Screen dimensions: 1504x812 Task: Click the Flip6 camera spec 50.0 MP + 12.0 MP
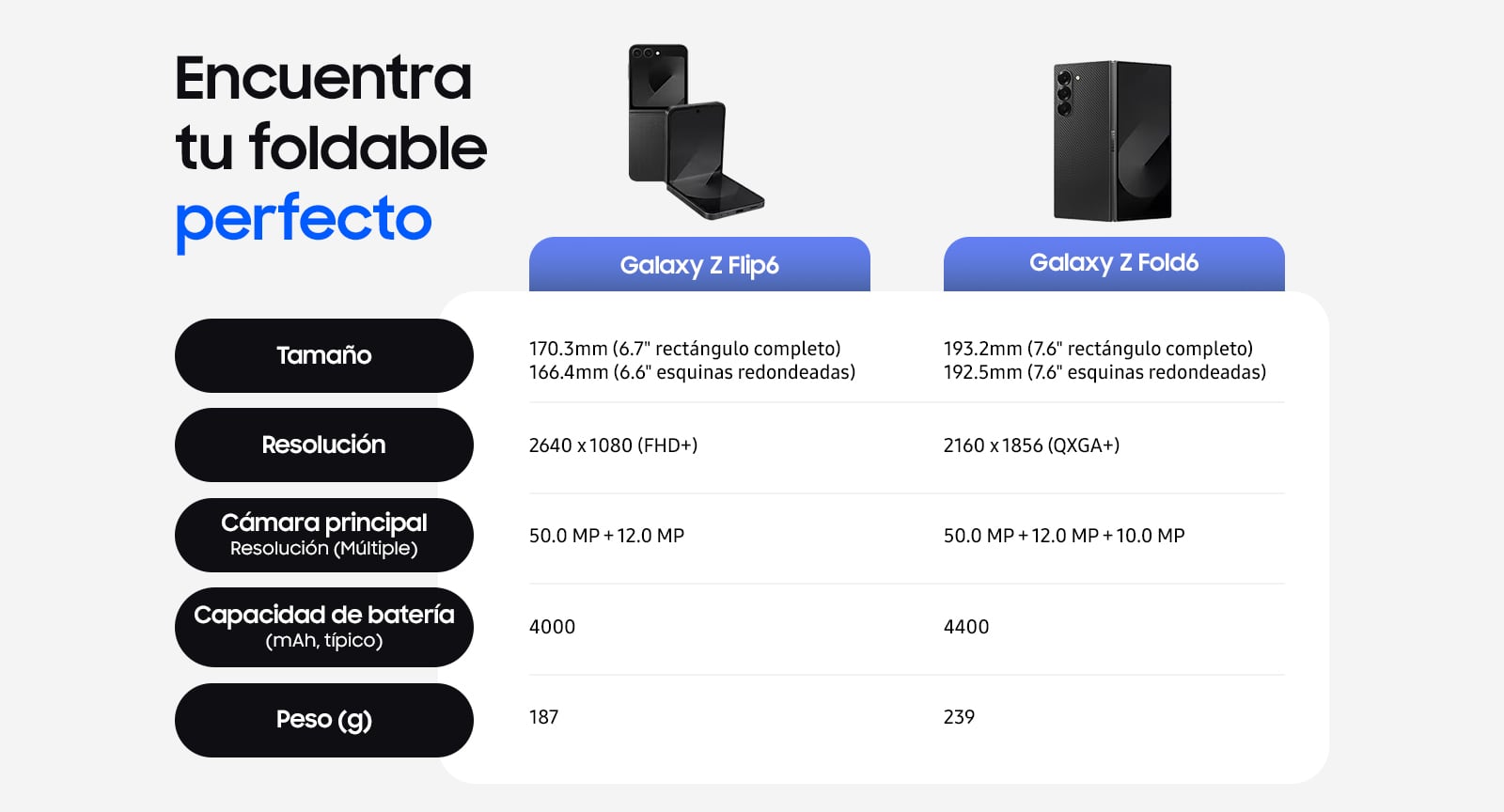pyautogui.click(x=606, y=536)
